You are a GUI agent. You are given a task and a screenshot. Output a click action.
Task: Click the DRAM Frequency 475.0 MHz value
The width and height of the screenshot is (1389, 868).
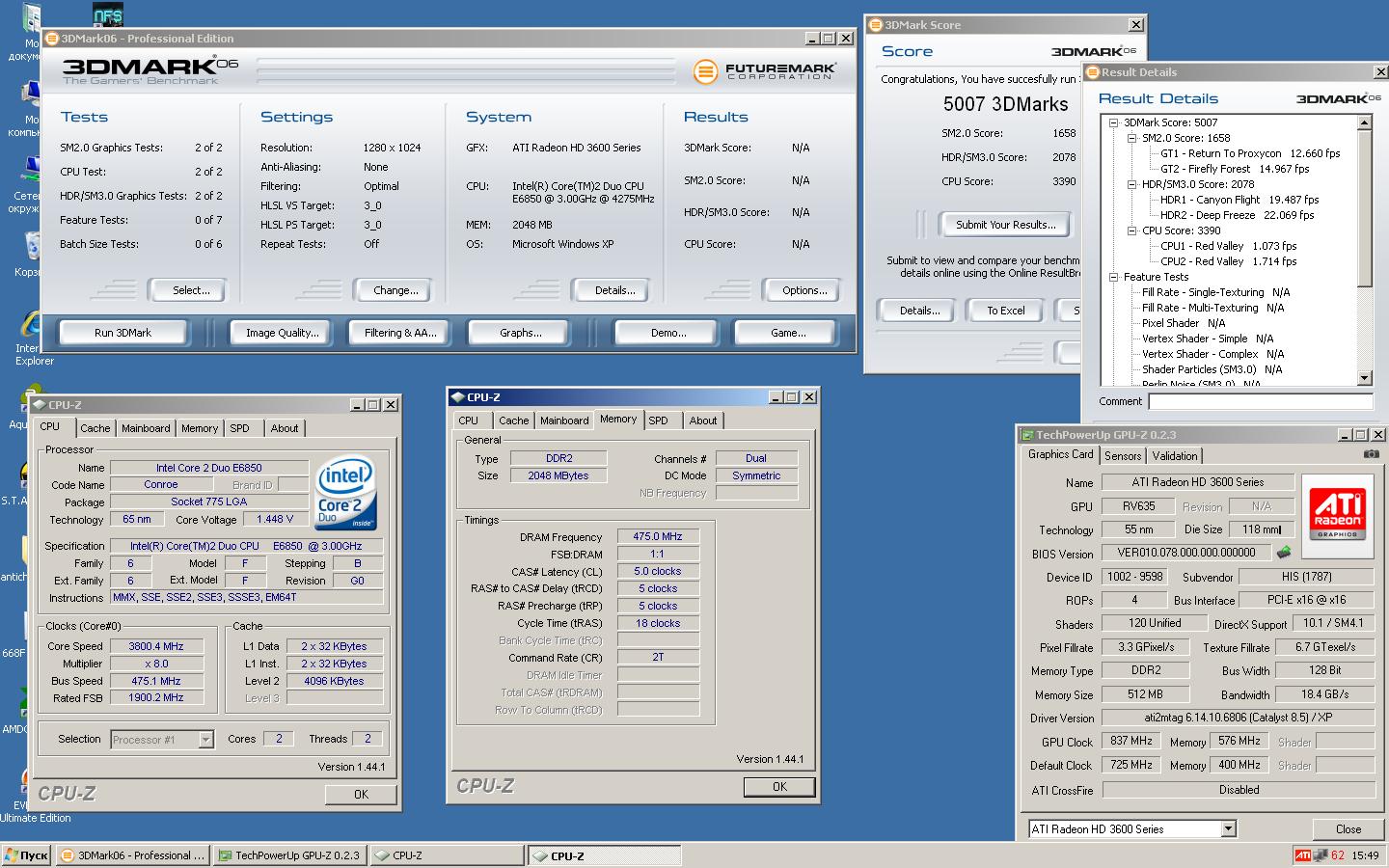(658, 536)
